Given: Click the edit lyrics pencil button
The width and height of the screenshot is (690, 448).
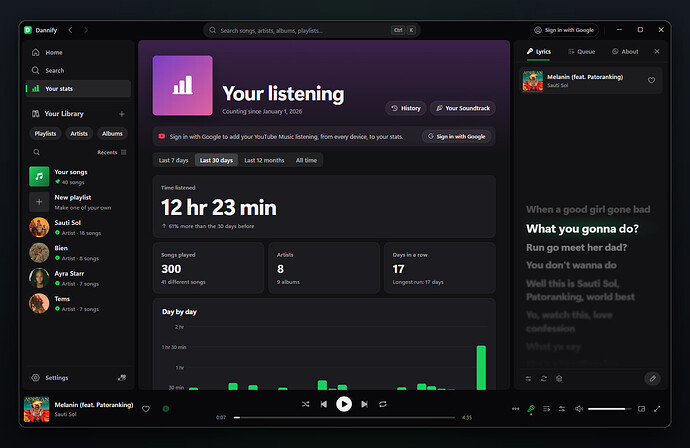Looking at the screenshot, I should 653,378.
